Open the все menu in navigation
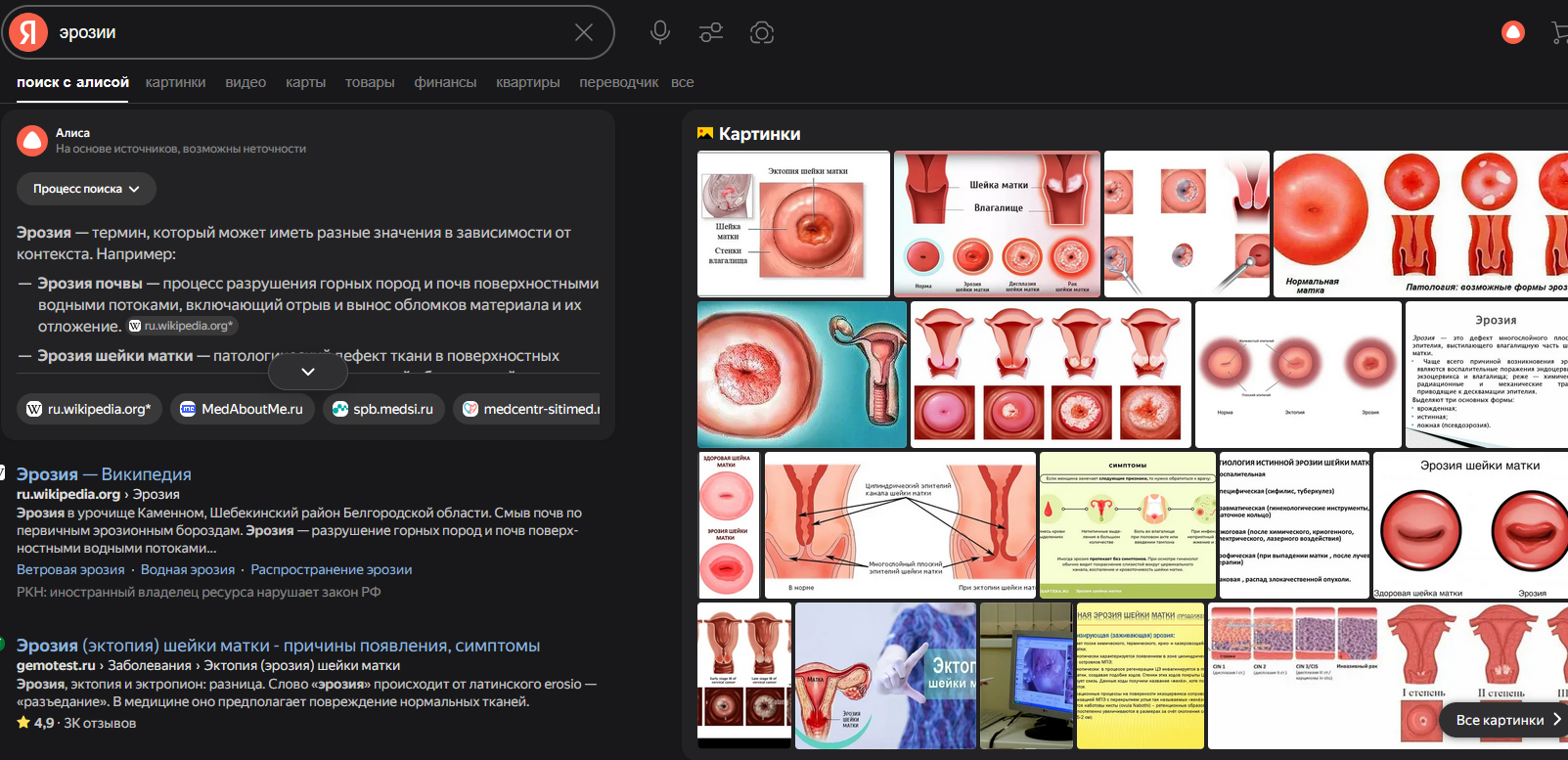Image resolution: width=1568 pixels, height=760 pixels. tap(682, 82)
